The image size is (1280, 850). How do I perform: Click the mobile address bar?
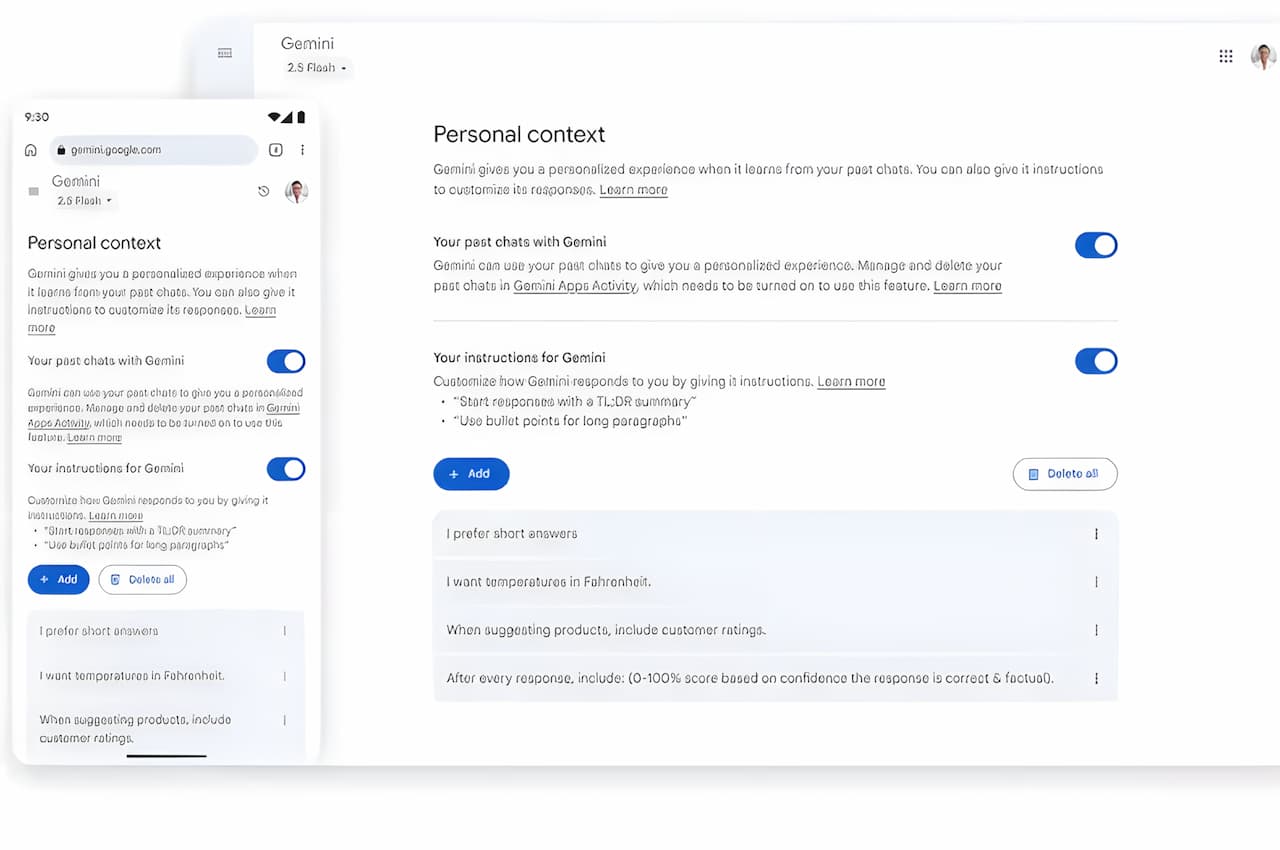[153, 150]
